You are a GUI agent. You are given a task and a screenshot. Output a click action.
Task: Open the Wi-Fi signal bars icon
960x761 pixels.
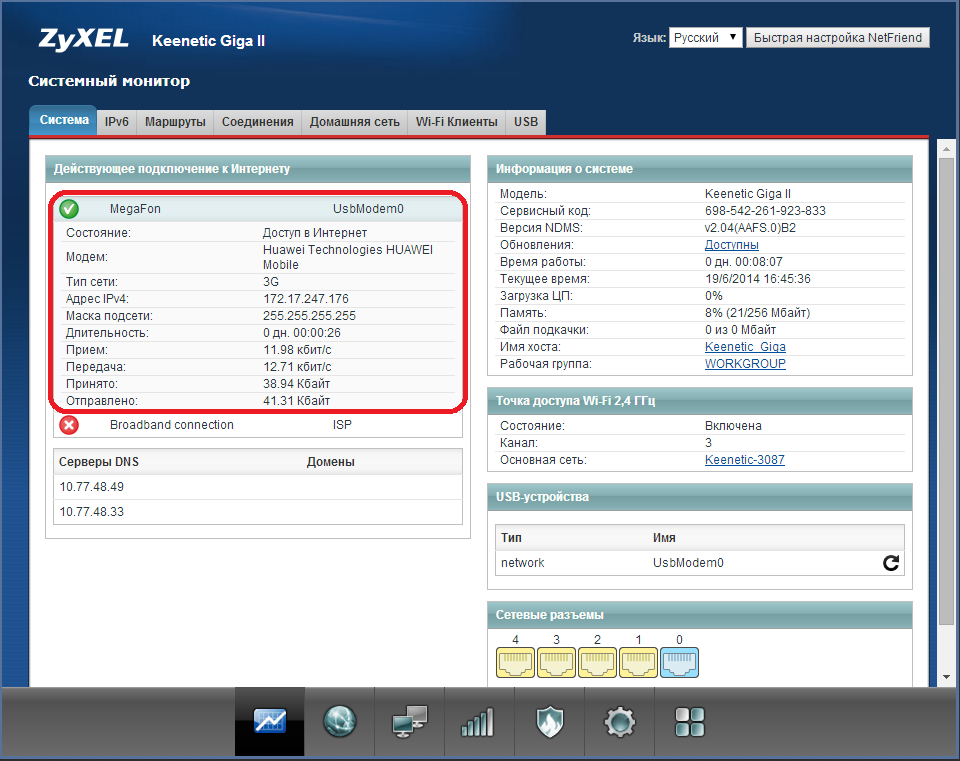(x=478, y=721)
